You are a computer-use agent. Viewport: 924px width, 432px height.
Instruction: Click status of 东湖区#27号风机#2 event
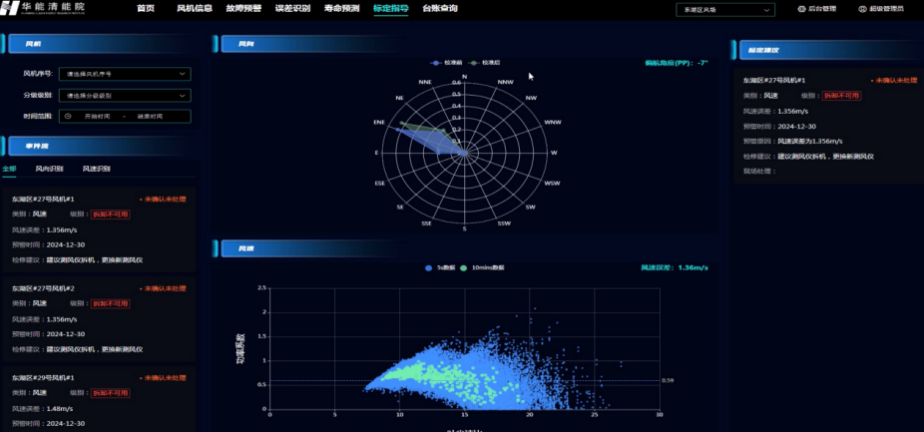[163, 289]
